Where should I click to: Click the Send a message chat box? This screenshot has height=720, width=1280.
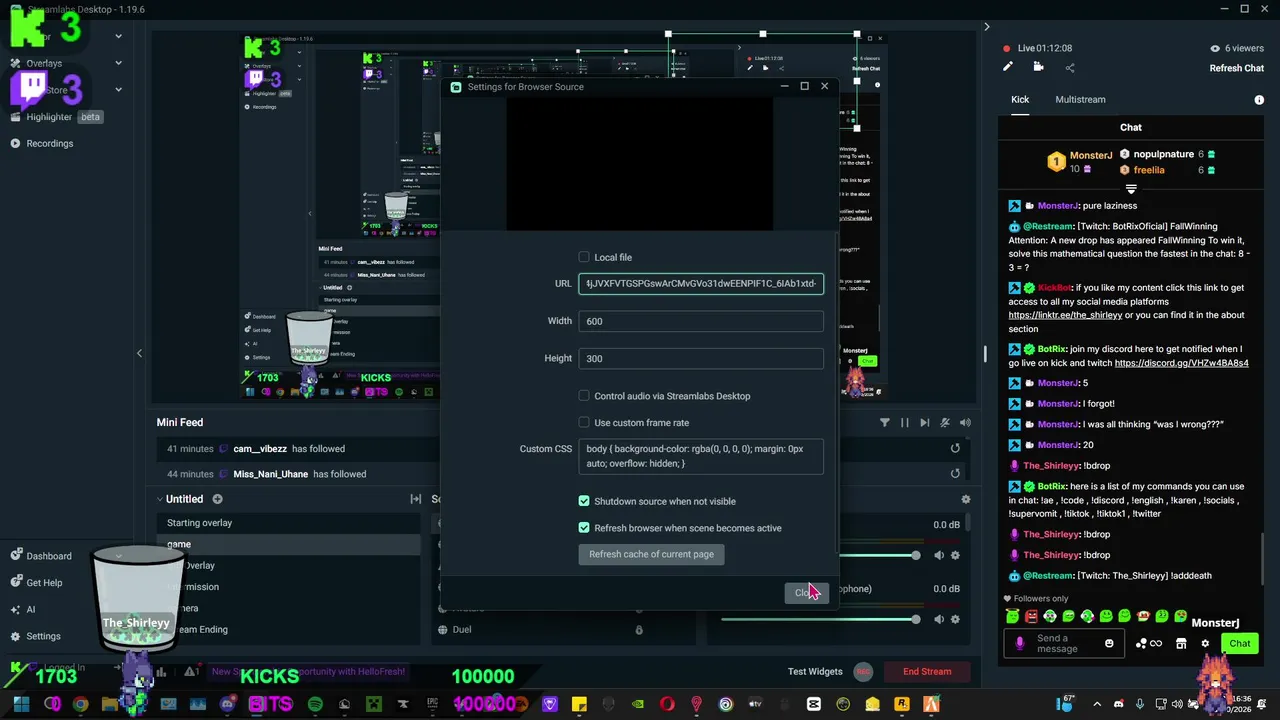point(1066,644)
